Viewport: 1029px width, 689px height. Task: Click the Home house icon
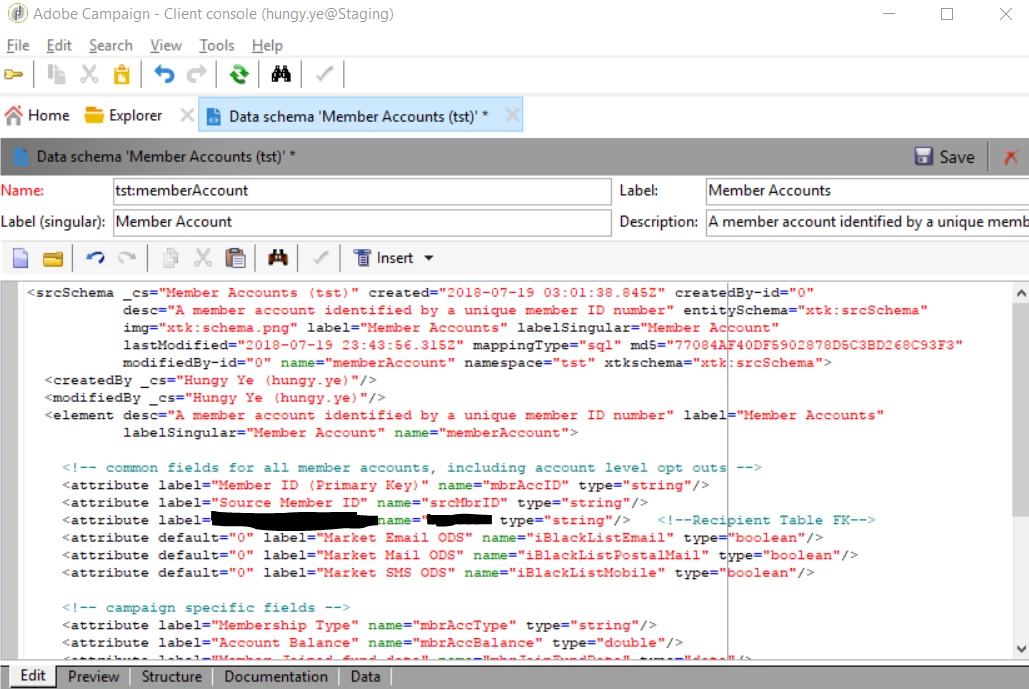14,115
